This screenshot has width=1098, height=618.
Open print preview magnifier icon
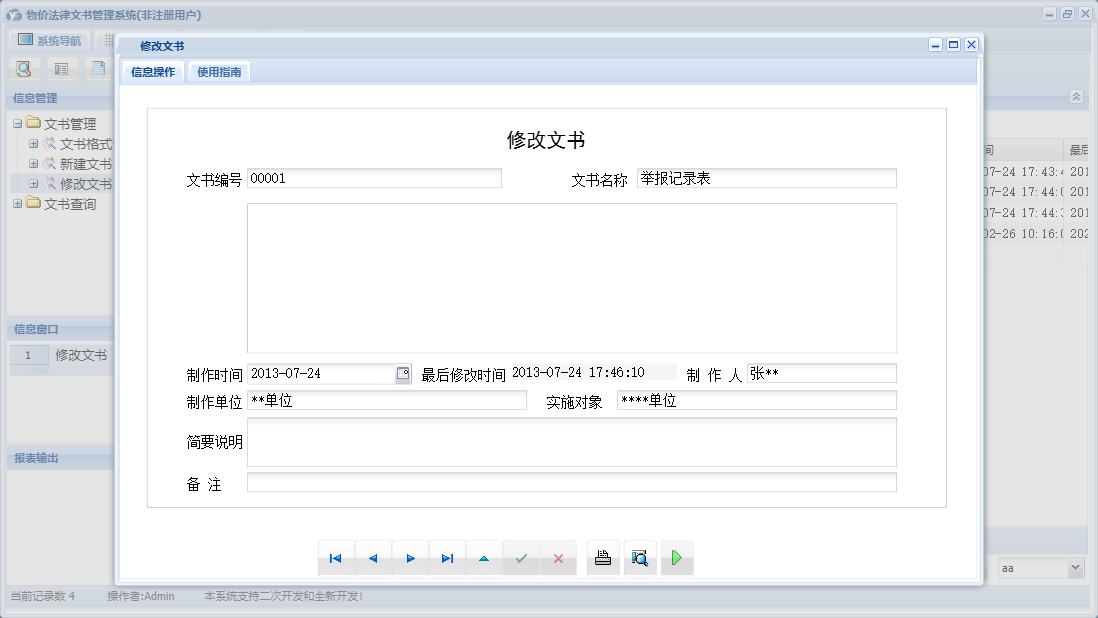pos(639,558)
